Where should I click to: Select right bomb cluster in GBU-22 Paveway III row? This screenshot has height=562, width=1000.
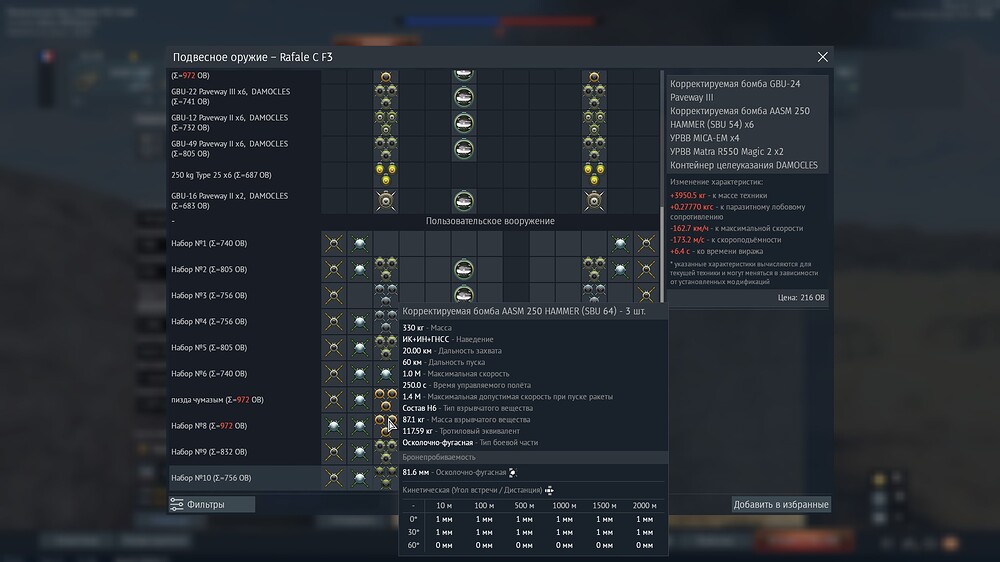(x=594, y=97)
